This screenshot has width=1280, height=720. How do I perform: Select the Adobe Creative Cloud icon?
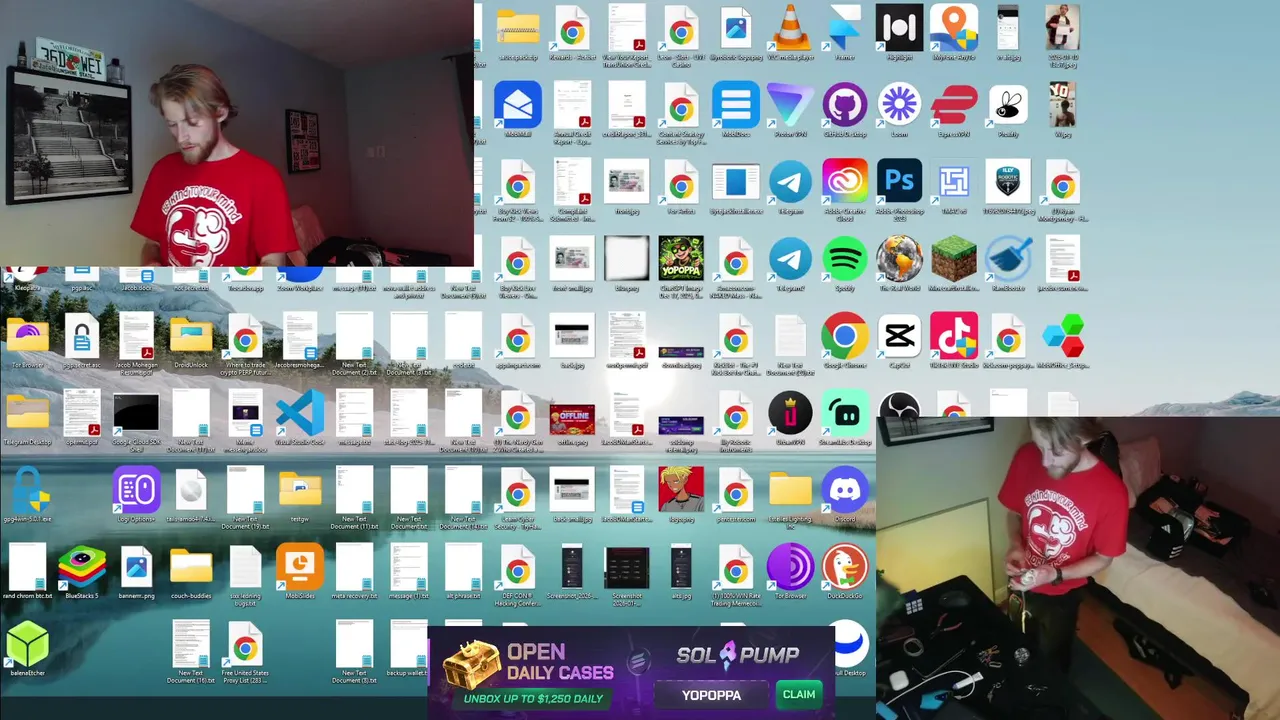[844, 182]
